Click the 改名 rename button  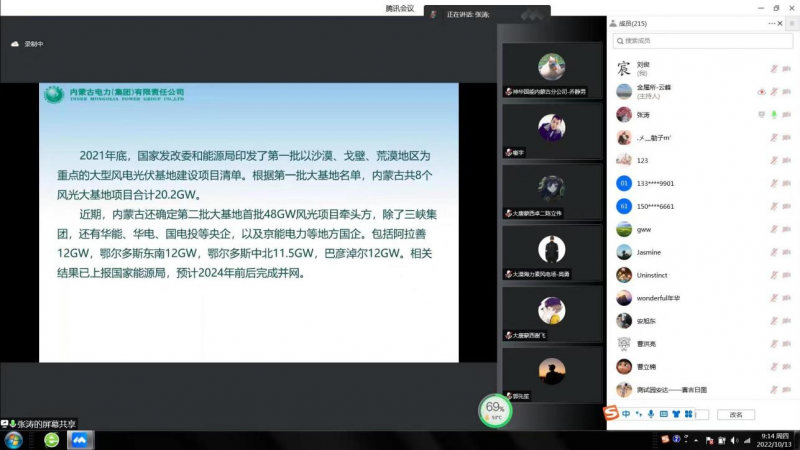[x=736, y=415]
